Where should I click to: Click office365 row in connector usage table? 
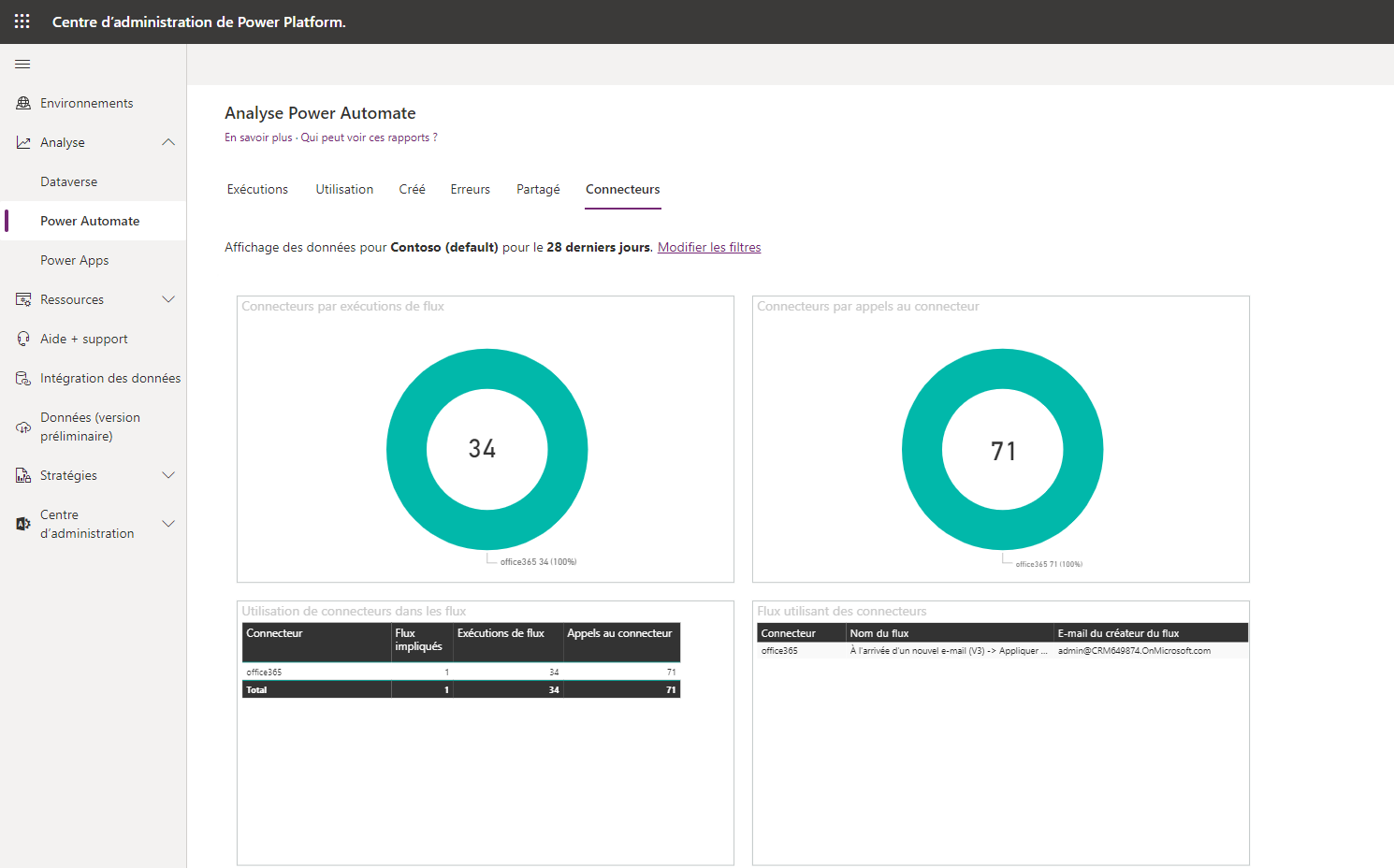coord(460,672)
